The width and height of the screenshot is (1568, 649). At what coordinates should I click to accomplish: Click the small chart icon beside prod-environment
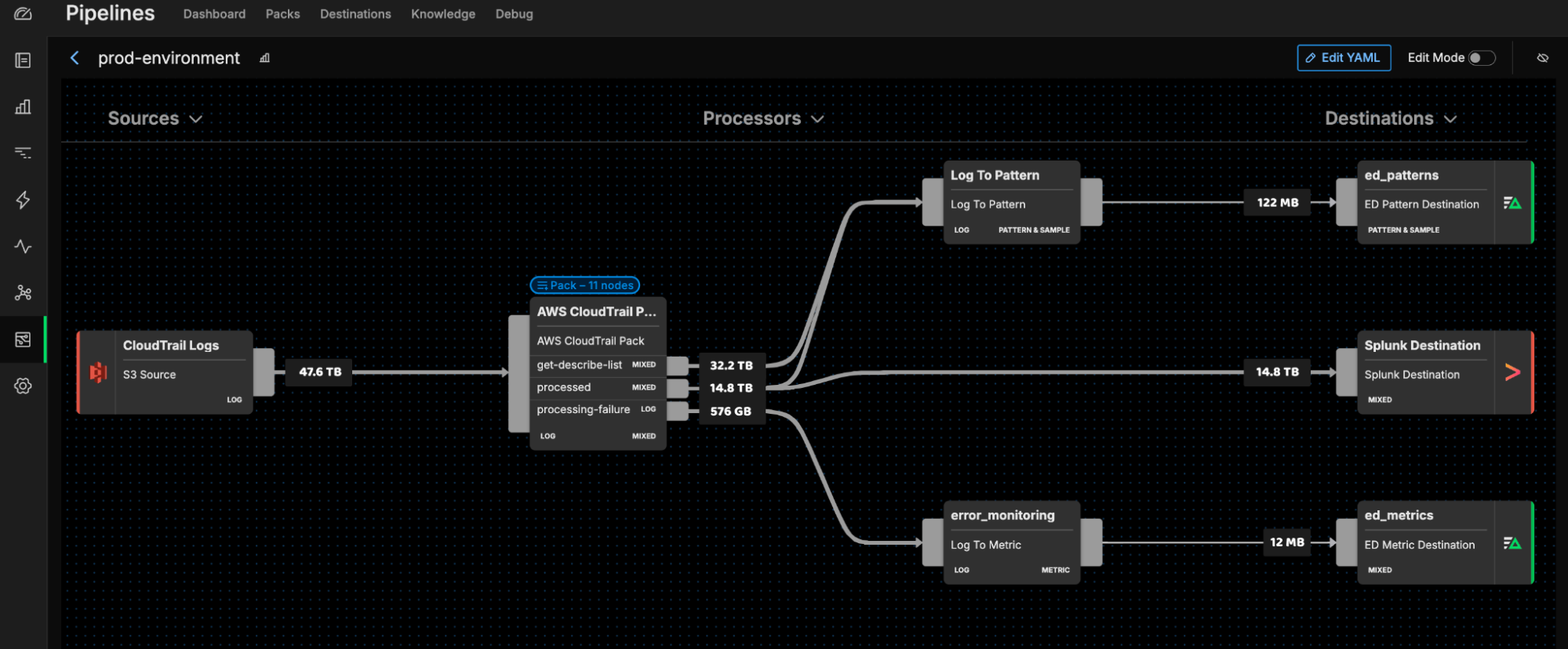265,58
